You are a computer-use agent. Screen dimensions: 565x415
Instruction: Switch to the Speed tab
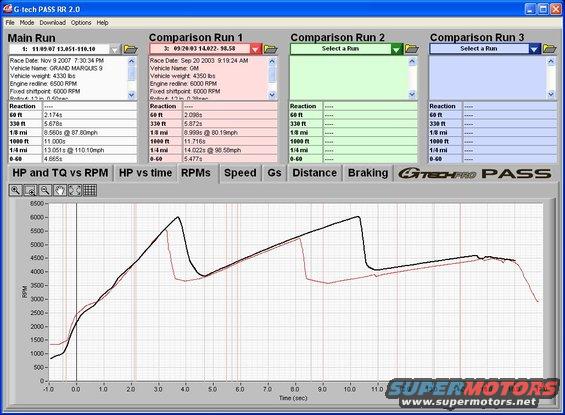click(x=240, y=173)
